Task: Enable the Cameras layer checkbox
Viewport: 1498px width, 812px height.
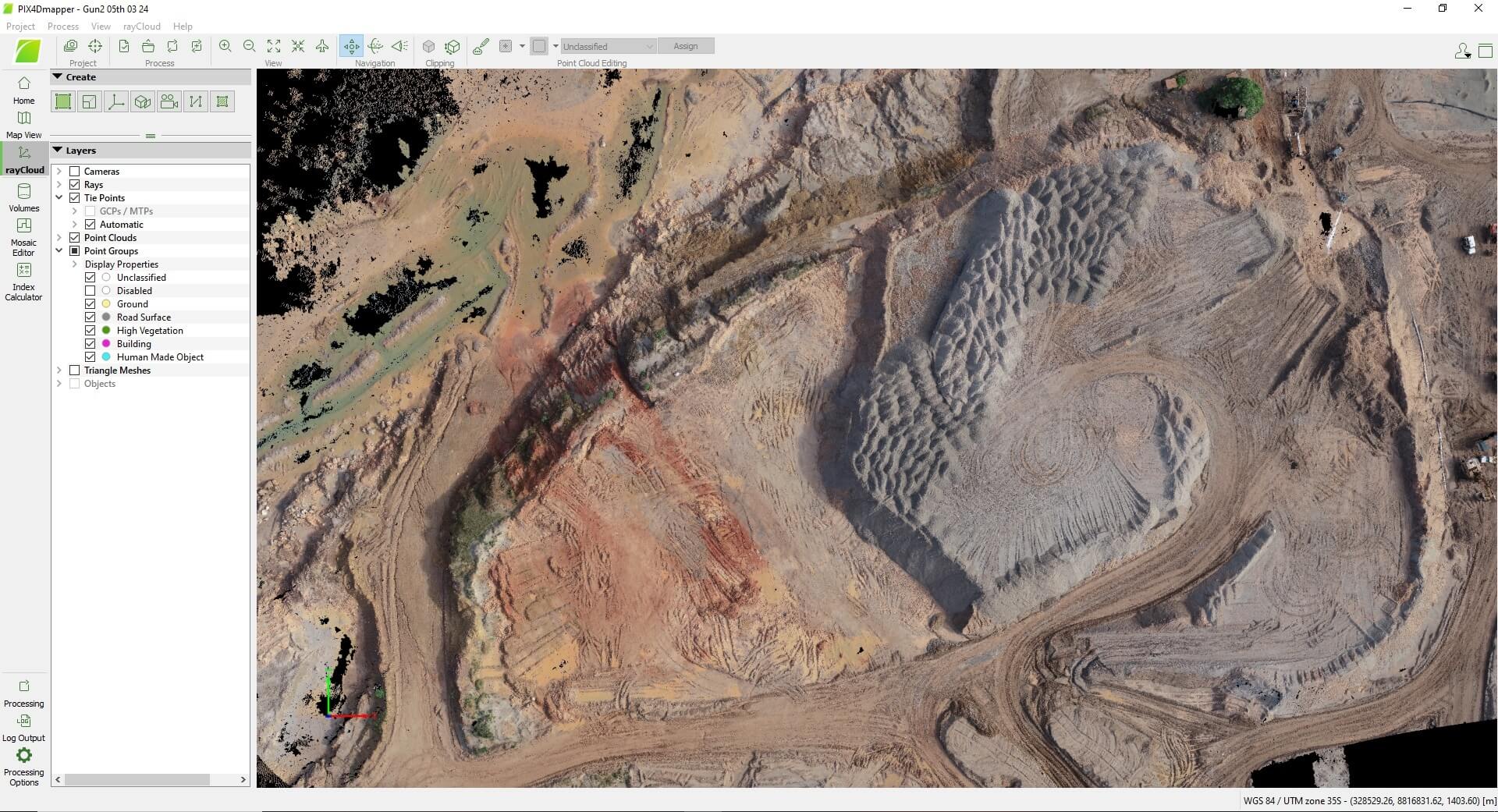Action: [x=75, y=171]
